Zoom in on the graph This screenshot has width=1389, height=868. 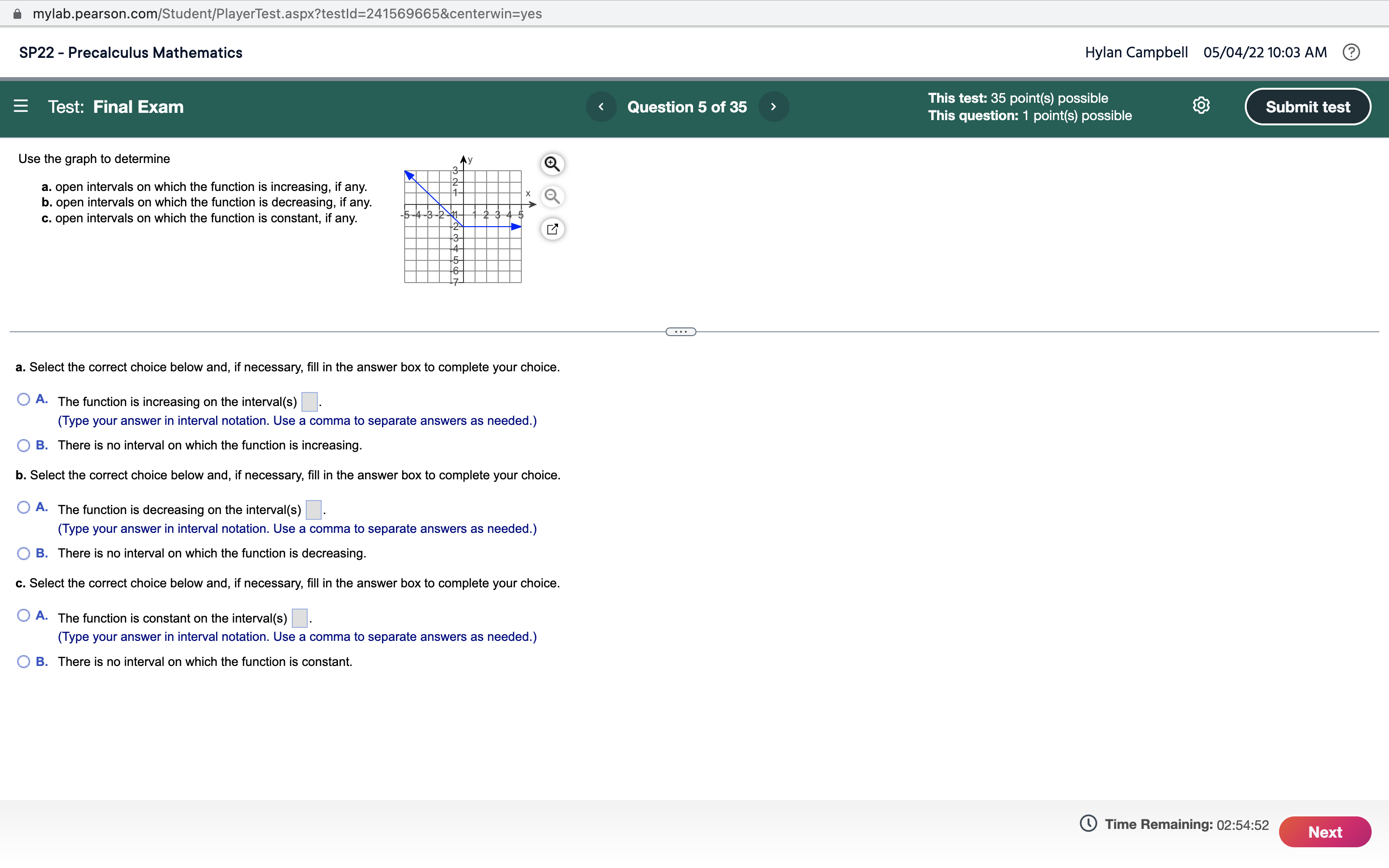pos(552,164)
